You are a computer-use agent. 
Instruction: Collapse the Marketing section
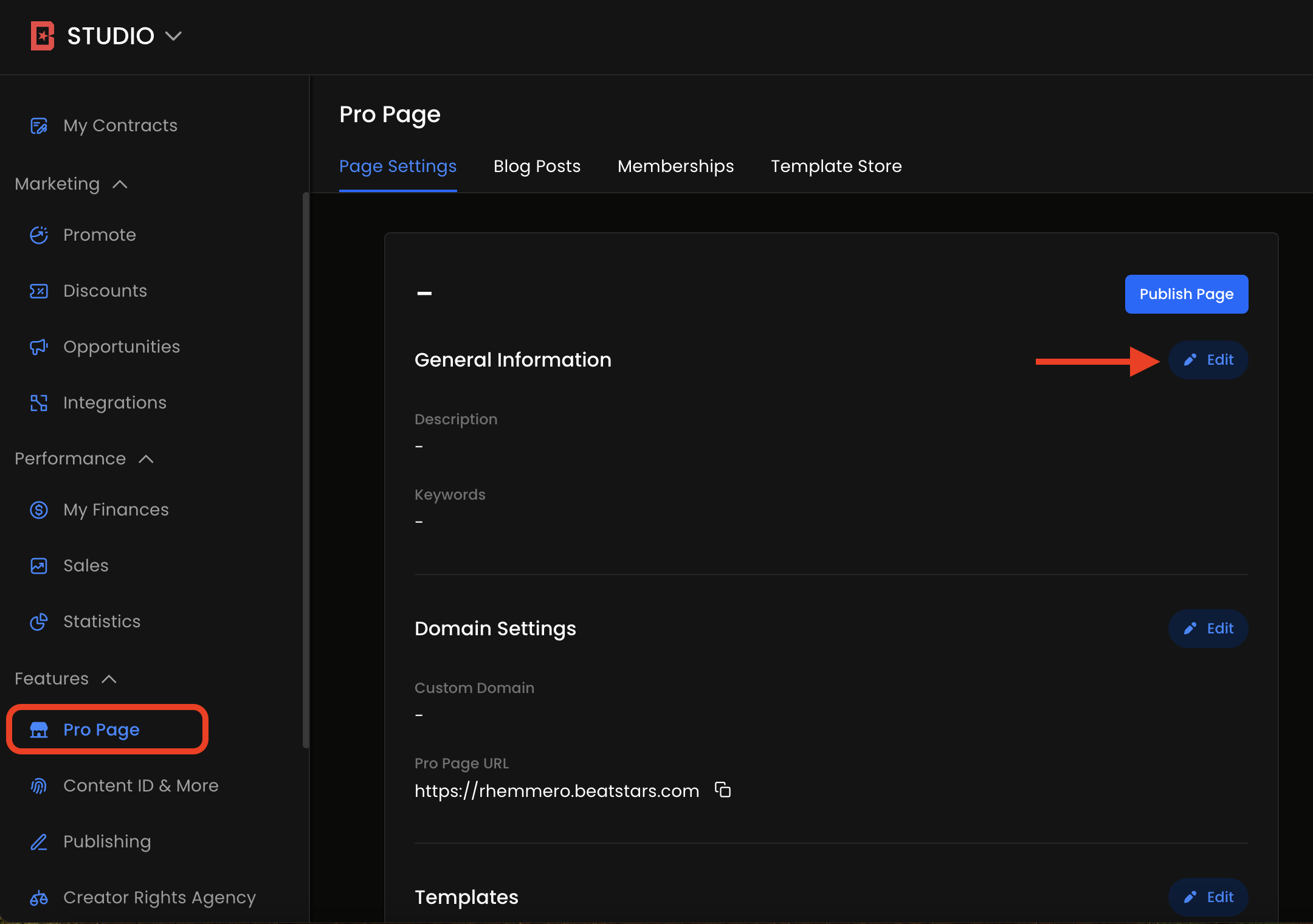pos(120,184)
